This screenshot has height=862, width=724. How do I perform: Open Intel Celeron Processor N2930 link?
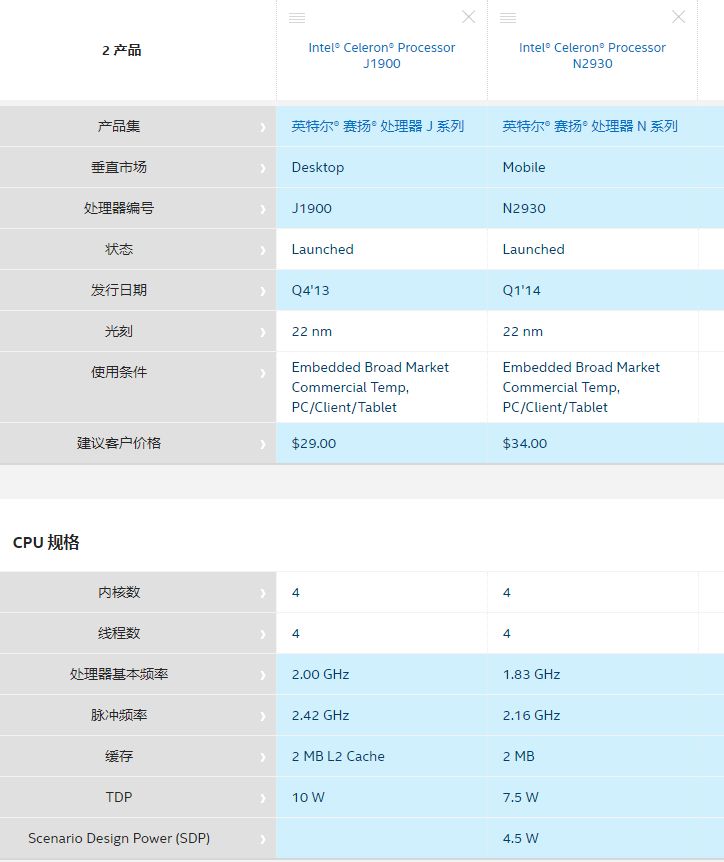(x=592, y=56)
